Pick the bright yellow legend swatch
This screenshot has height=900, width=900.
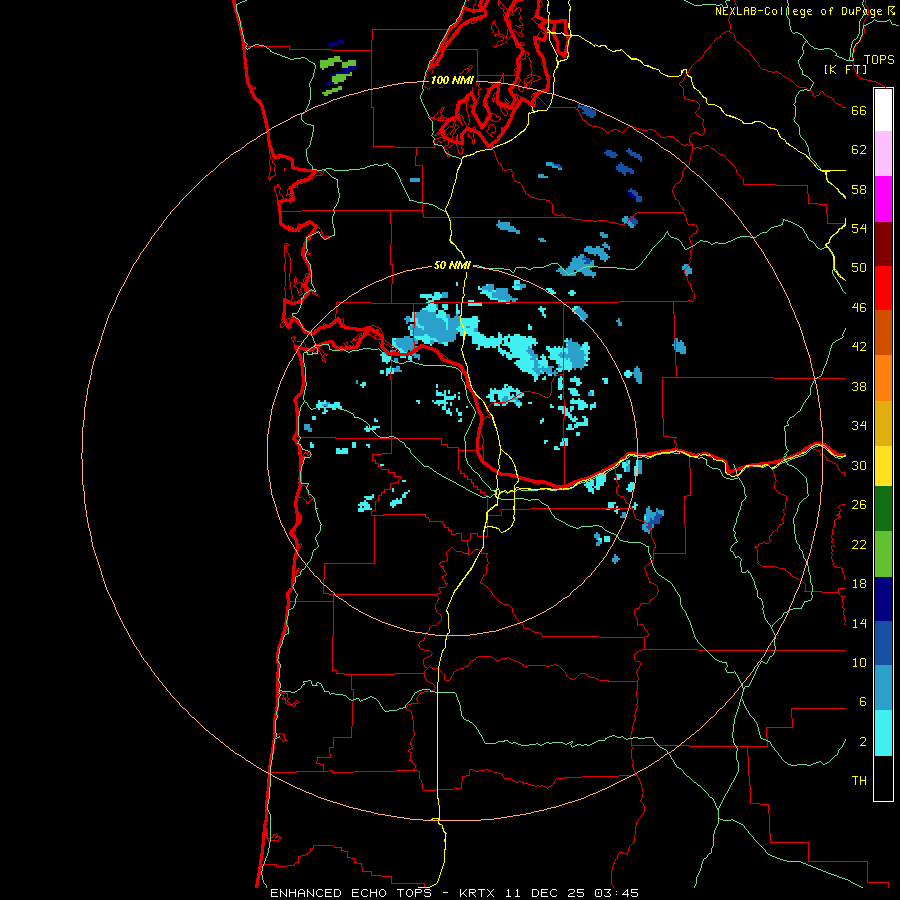(x=883, y=466)
